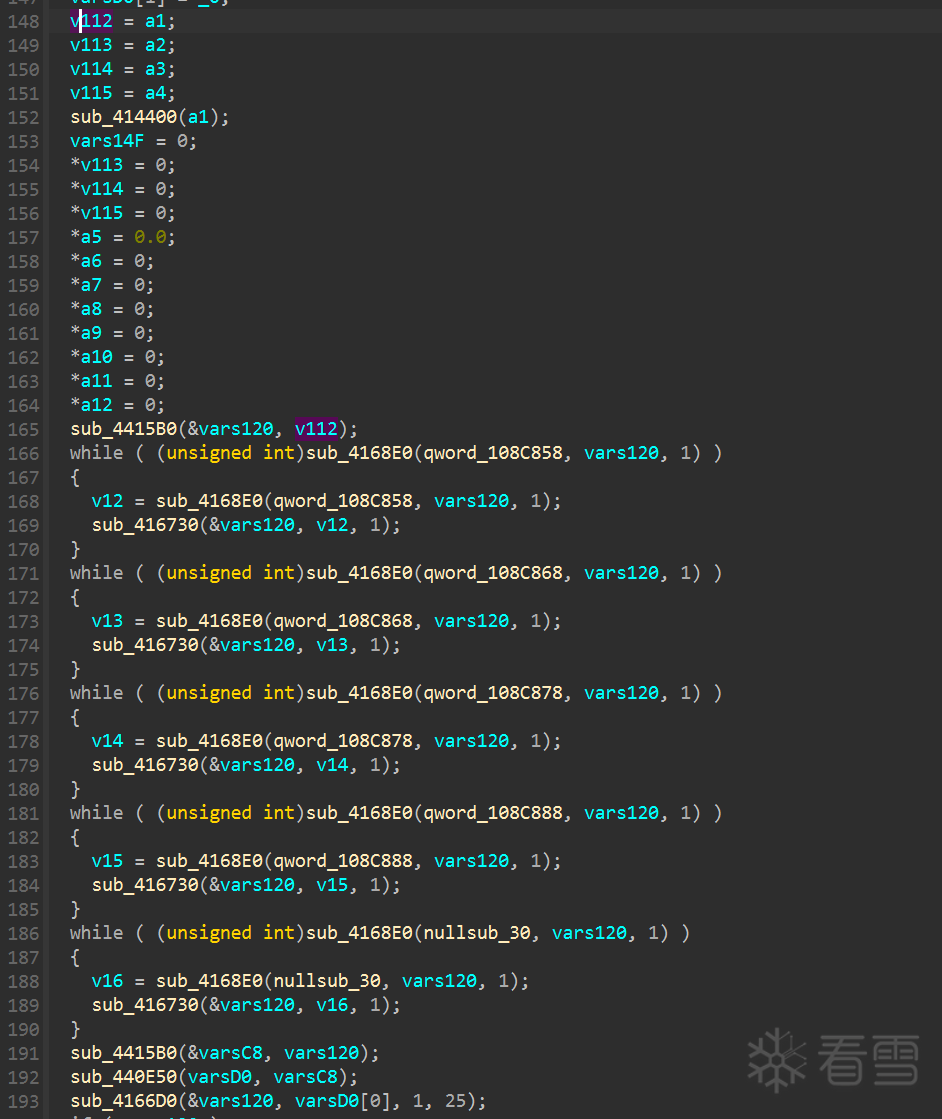
Task: Select *a12 on line 164
Action: click(x=91, y=405)
